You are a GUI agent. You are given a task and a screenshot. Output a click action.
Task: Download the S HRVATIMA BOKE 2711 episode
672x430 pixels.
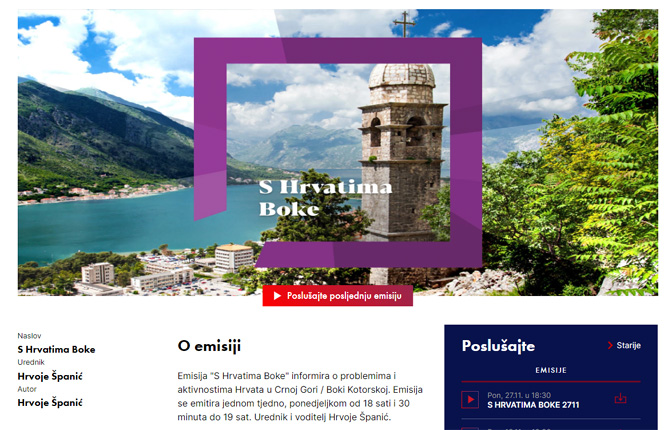click(x=620, y=399)
